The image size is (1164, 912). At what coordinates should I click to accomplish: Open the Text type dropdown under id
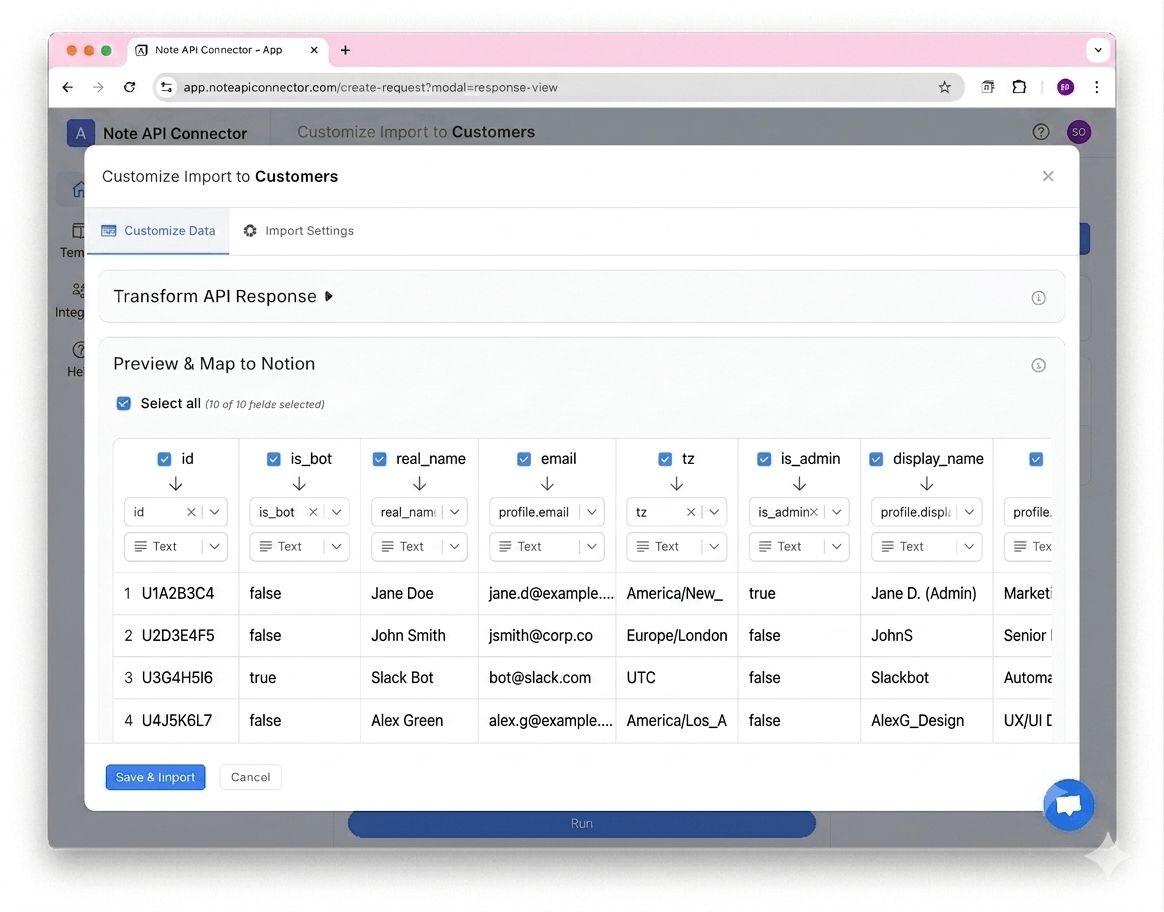tap(176, 547)
